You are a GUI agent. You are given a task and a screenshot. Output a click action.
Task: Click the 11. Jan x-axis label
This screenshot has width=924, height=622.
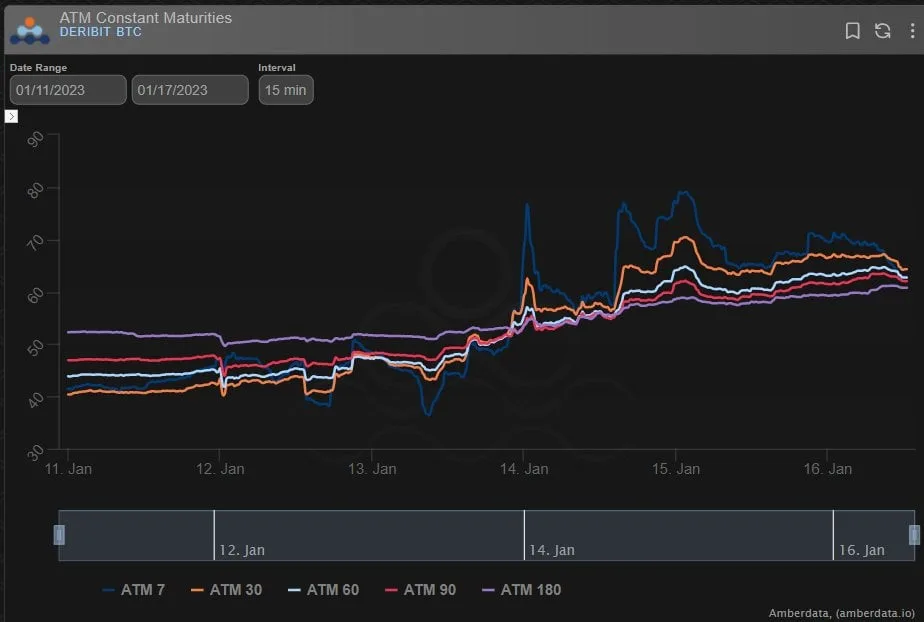[68, 469]
